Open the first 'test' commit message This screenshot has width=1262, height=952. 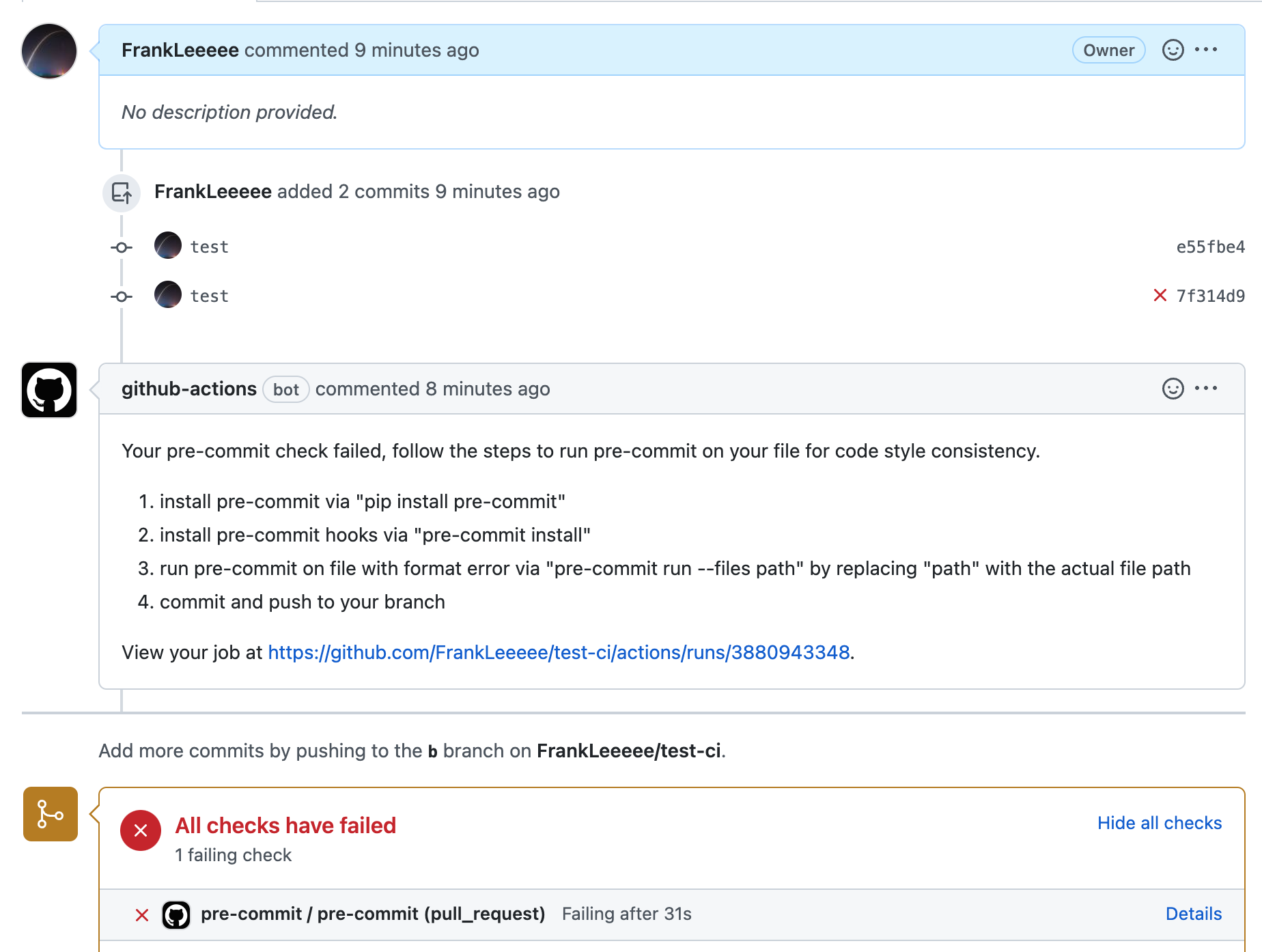tap(209, 247)
